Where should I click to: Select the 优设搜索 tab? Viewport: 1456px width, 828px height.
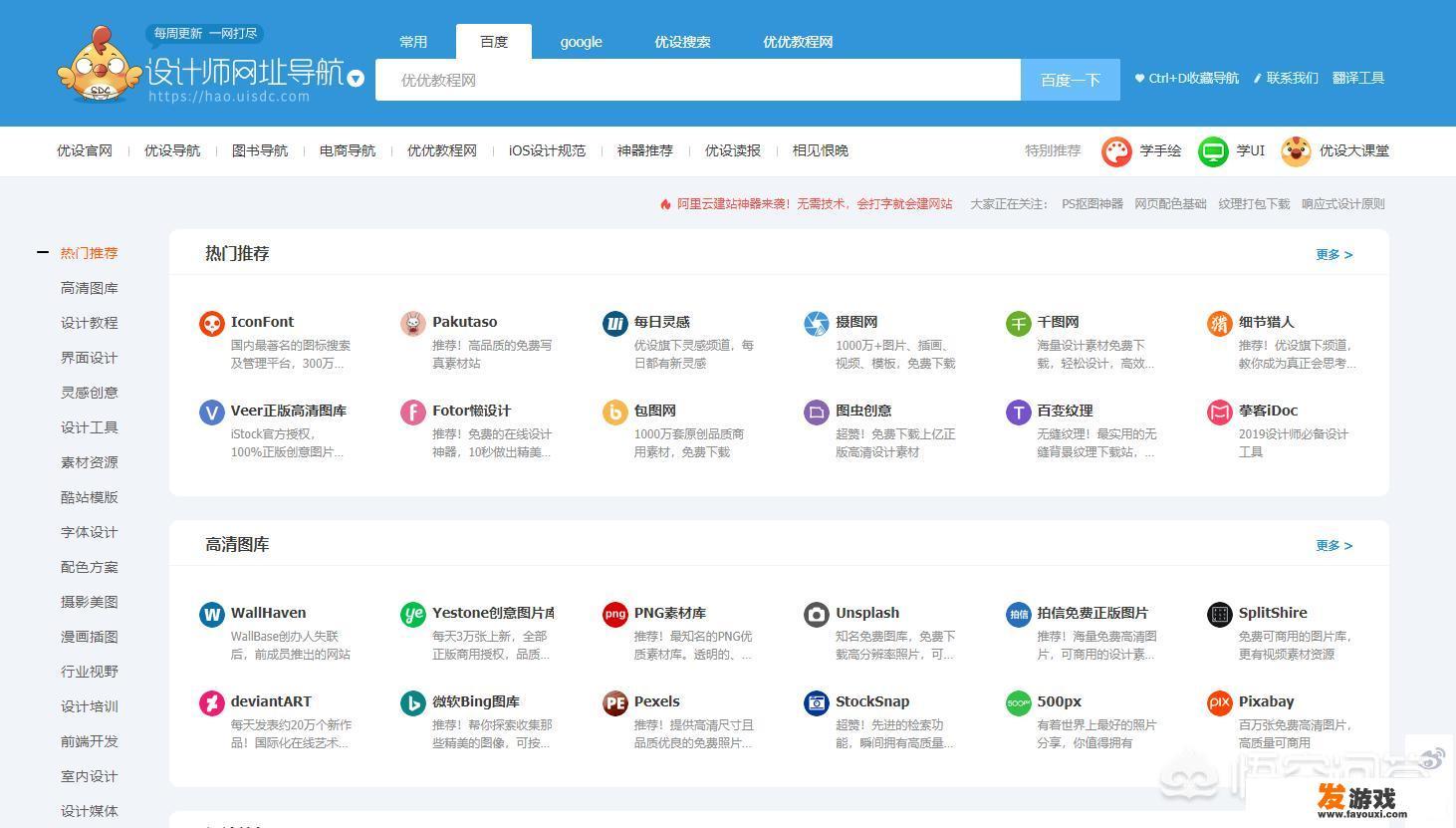click(682, 42)
